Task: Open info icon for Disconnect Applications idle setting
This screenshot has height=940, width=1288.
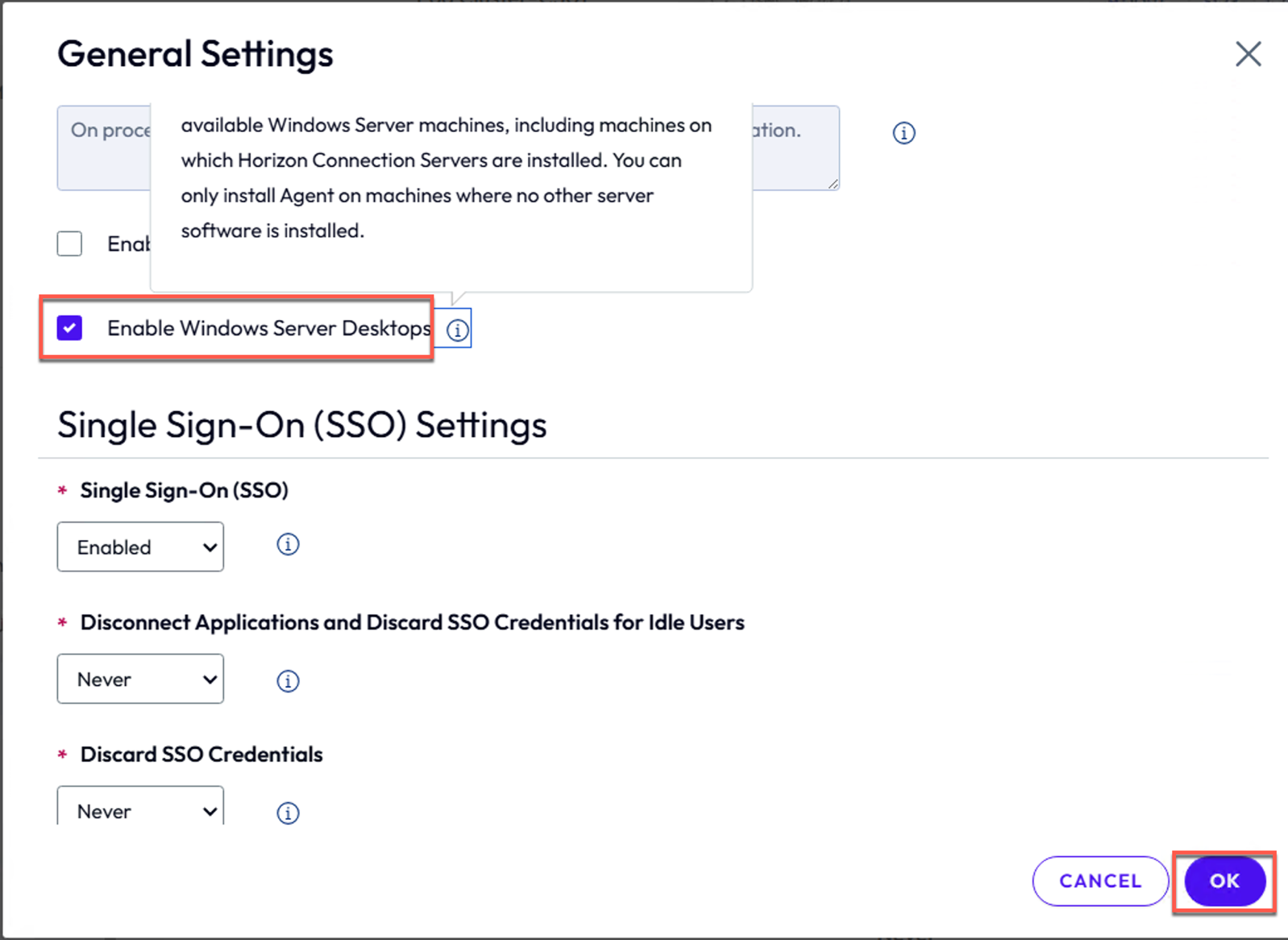Action: [288, 681]
